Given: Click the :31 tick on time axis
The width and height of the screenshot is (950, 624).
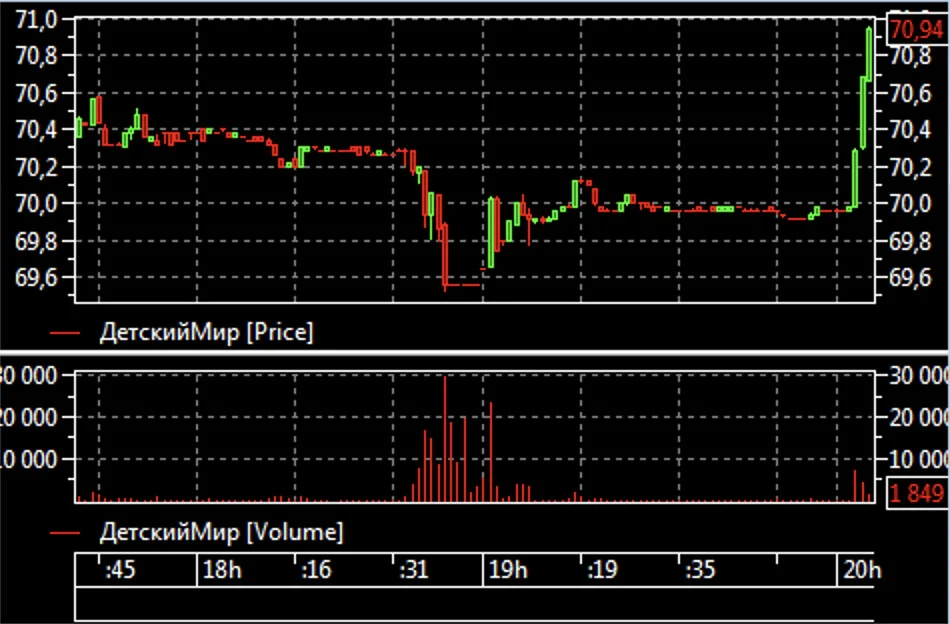Looking at the screenshot, I should [x=414, y=569].
